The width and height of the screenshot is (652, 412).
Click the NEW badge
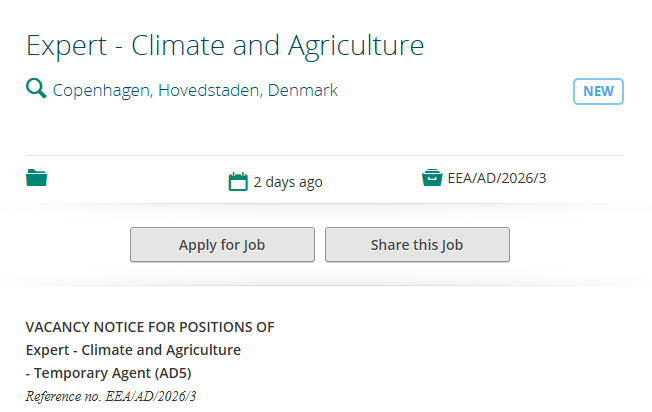[598, 91]
